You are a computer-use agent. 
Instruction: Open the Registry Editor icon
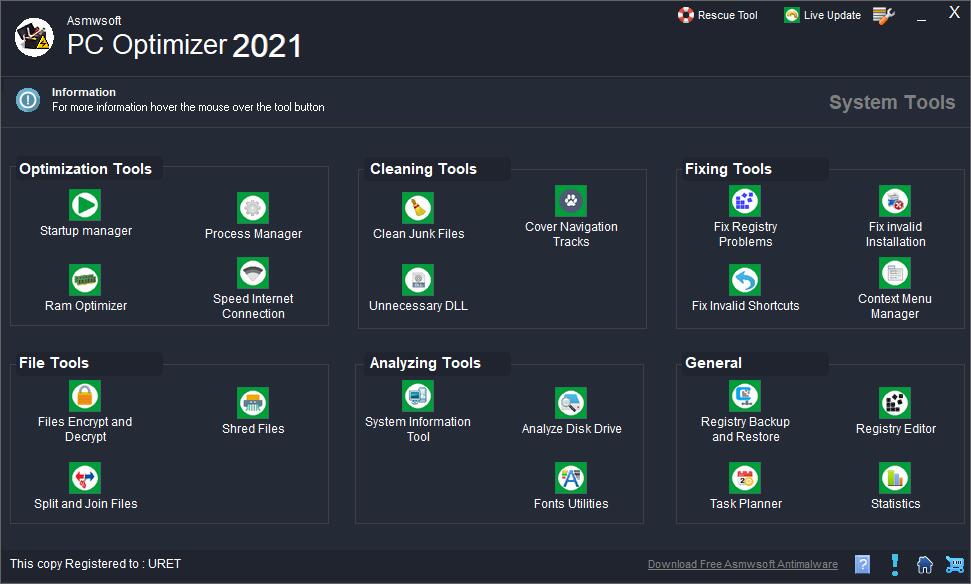(x=895, y=403)
